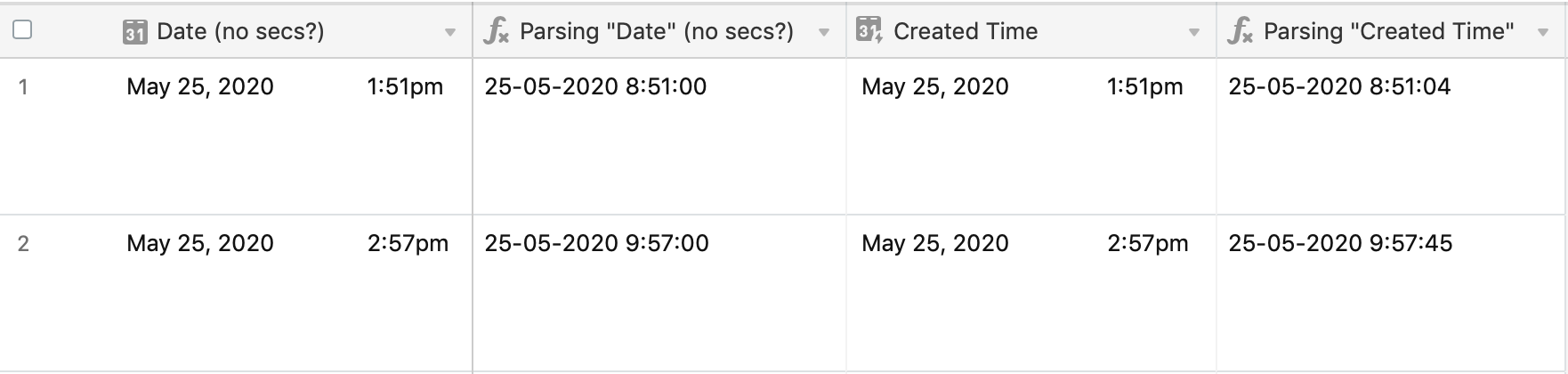Viewport: 1568px width, 374px height.
Task: Select cell showing 25-05-2020 8:51:04
Action: pos(1389,136)
